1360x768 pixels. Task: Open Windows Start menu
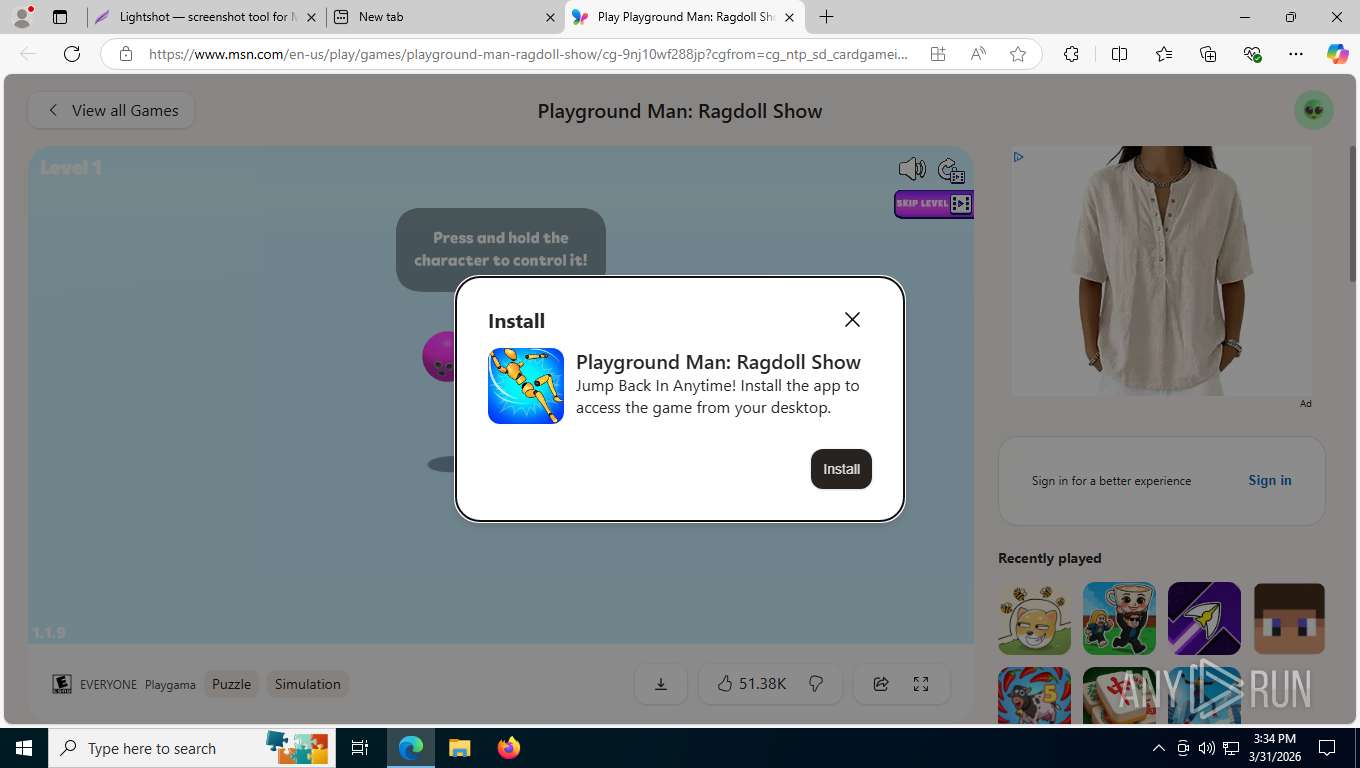coord(24,748)
